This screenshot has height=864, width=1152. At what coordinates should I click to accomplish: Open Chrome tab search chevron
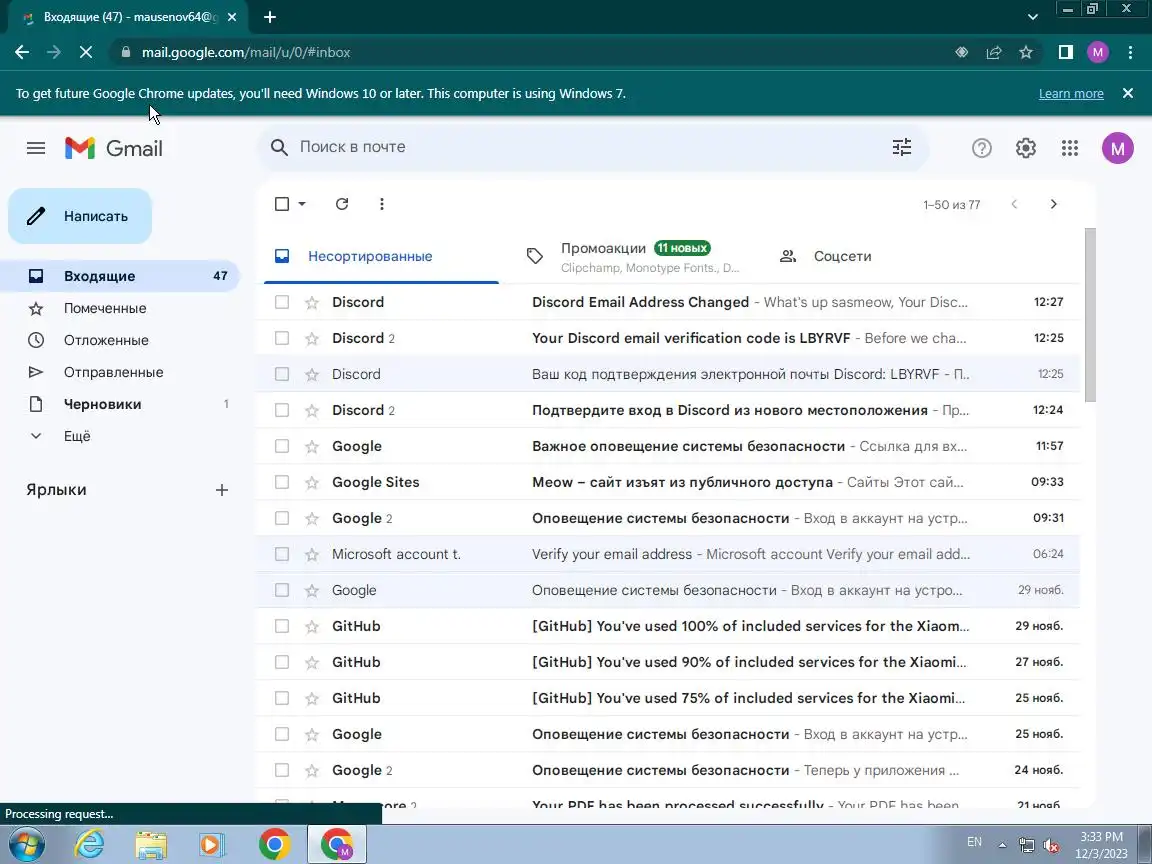tap(1032, 17)
